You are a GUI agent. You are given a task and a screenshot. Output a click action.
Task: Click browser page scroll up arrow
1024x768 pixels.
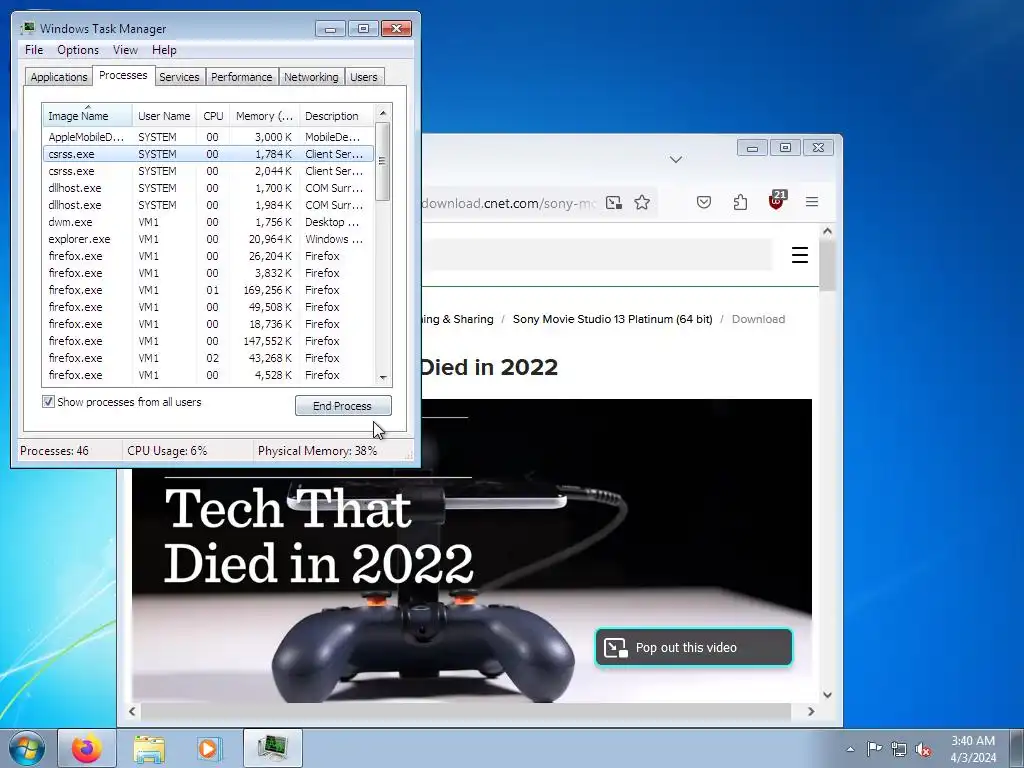pyautogui.click(x=827, y=231)
